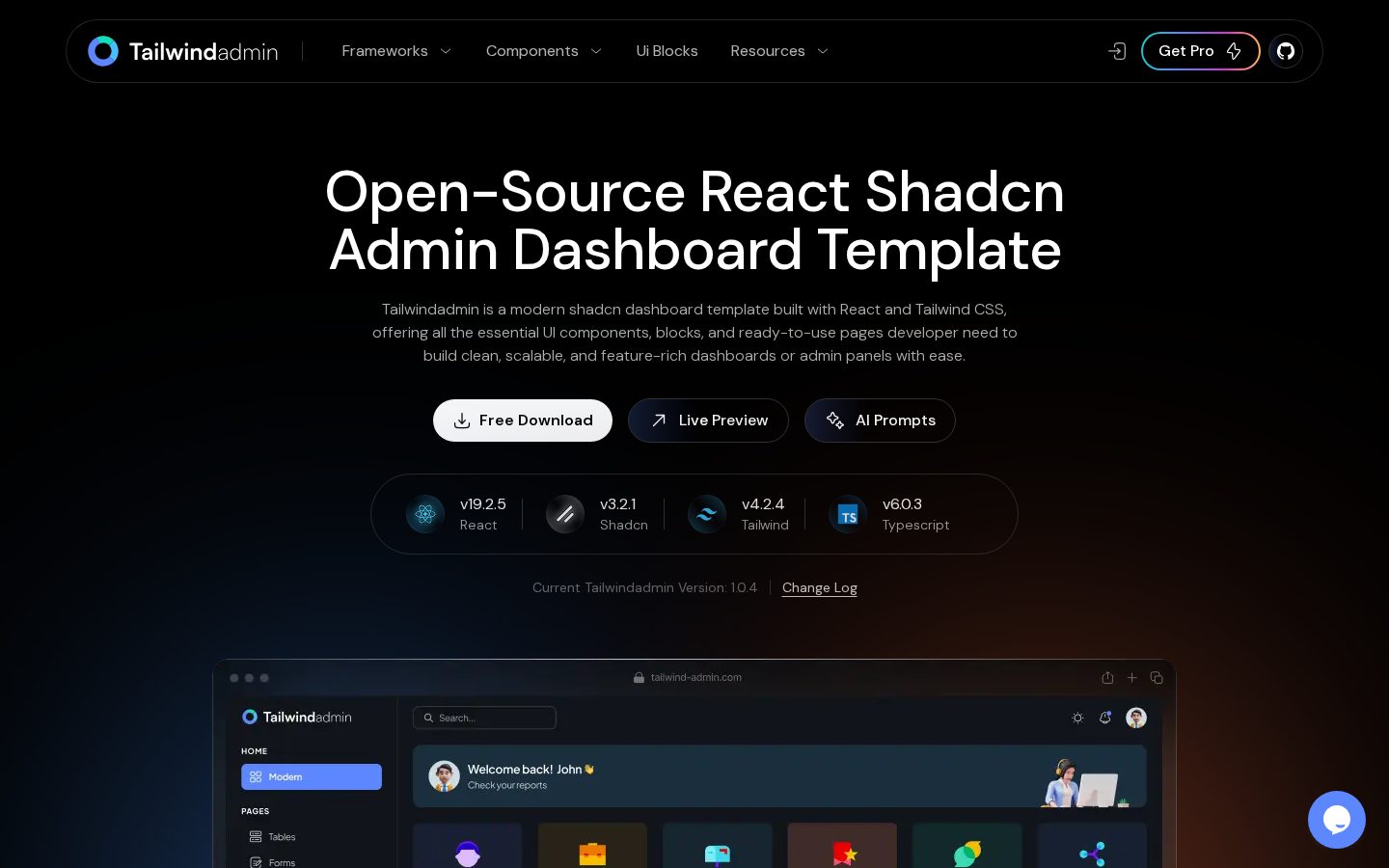Click the Shadcn logo icon
Image resolution: width=1389 pixels, height=868 pixels.
coord(565,514)
